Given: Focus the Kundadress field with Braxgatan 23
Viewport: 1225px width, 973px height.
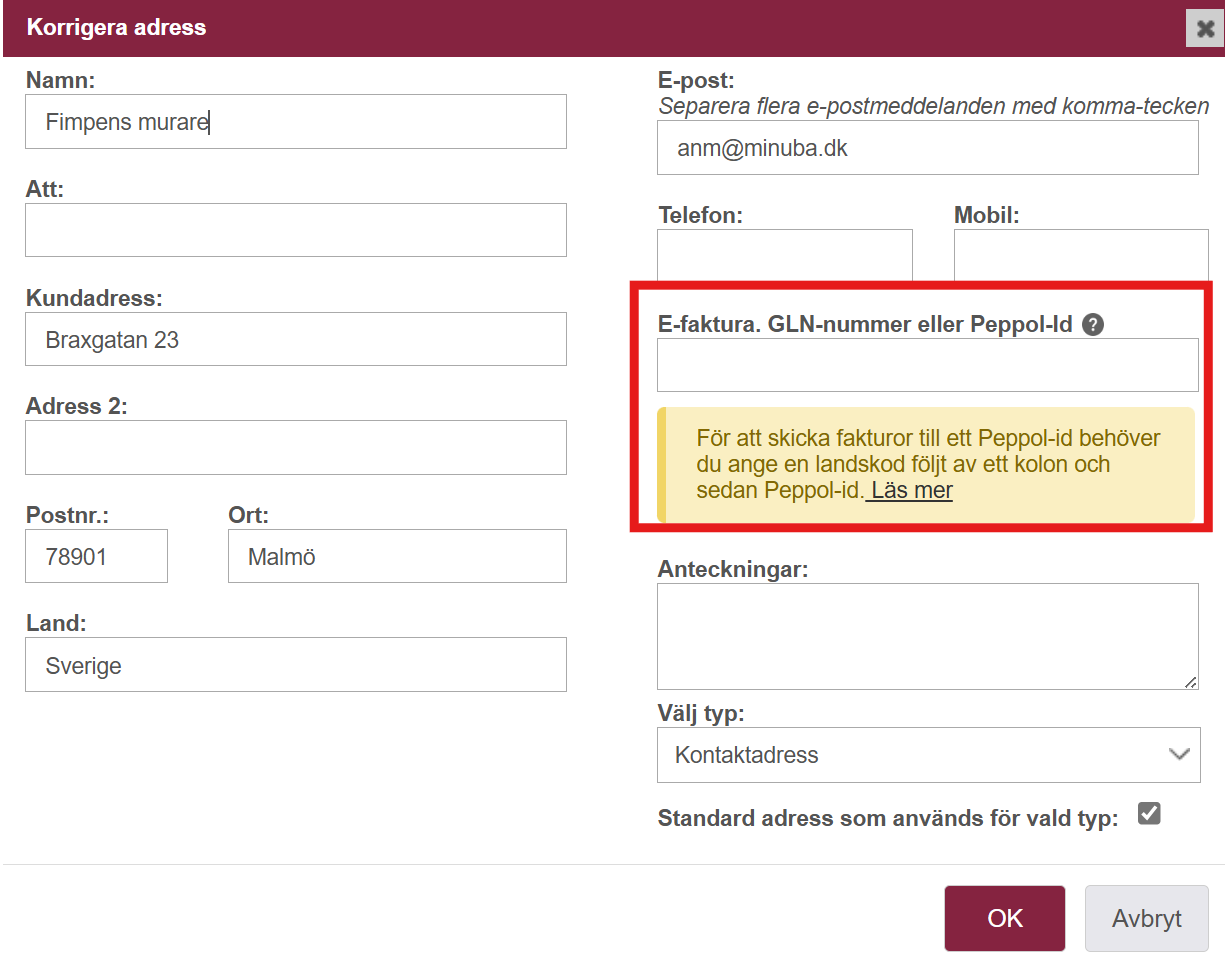Looking at the screenshot, I should 296,339.
